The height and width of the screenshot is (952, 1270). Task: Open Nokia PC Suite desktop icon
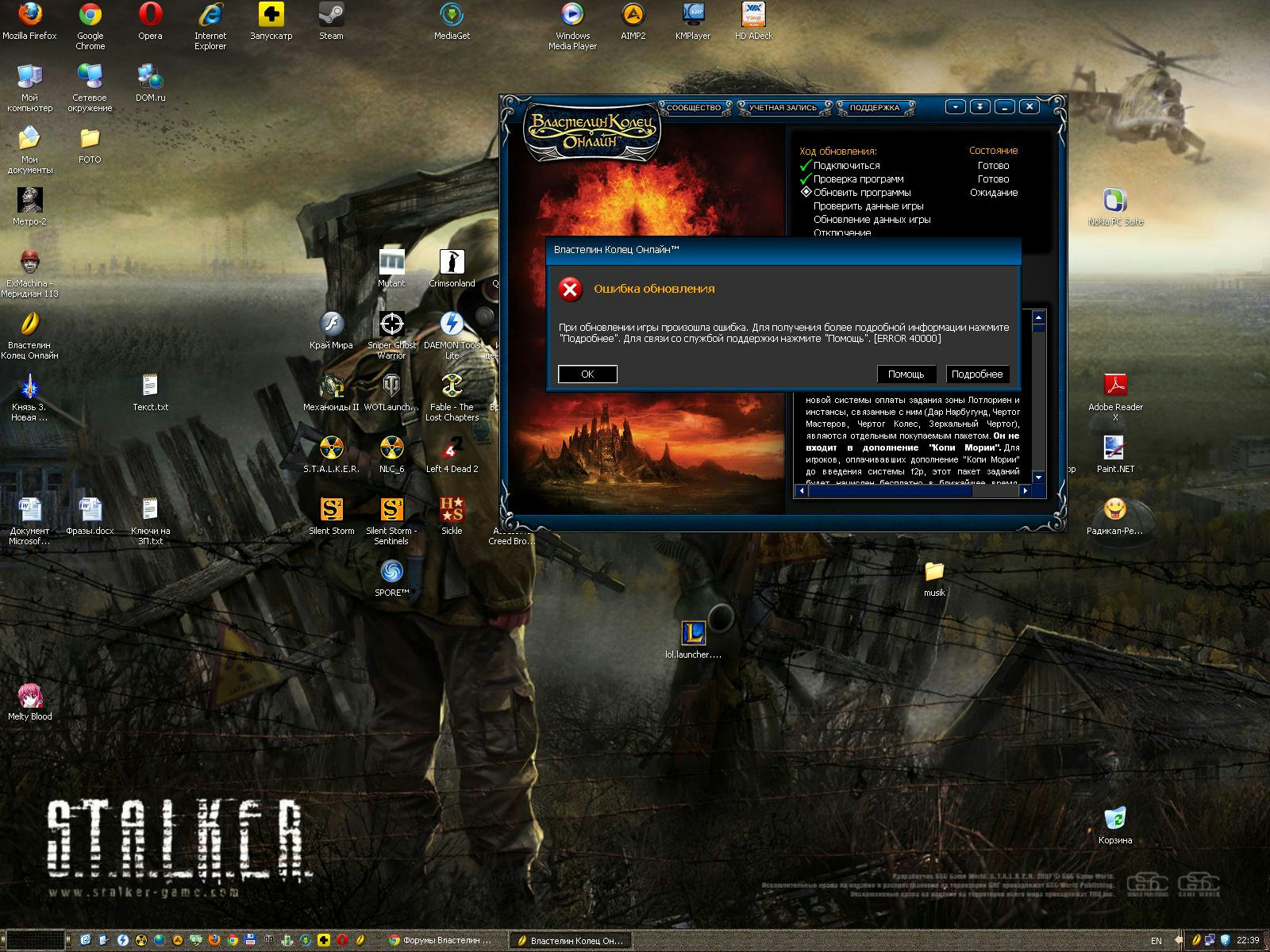(1115, 206)
